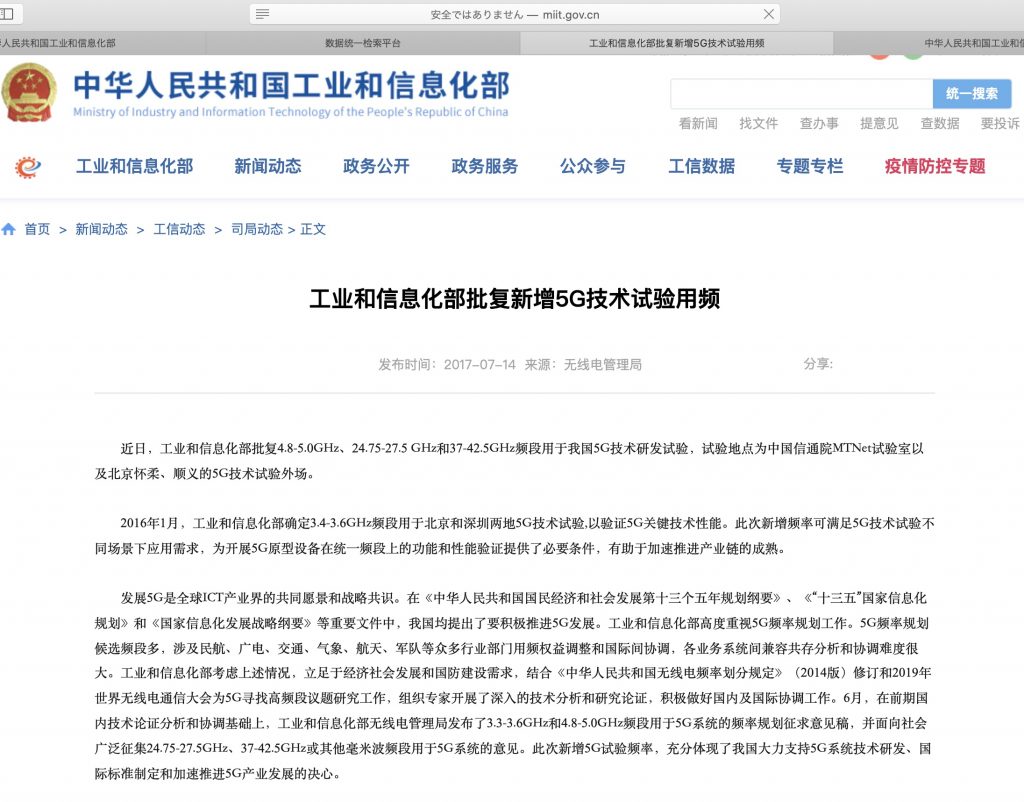Image resolution: width=1024 pixels, height=802 pixels.
Task: Open the 专题专栏 navigation menu
Action: tap(810, 167)
